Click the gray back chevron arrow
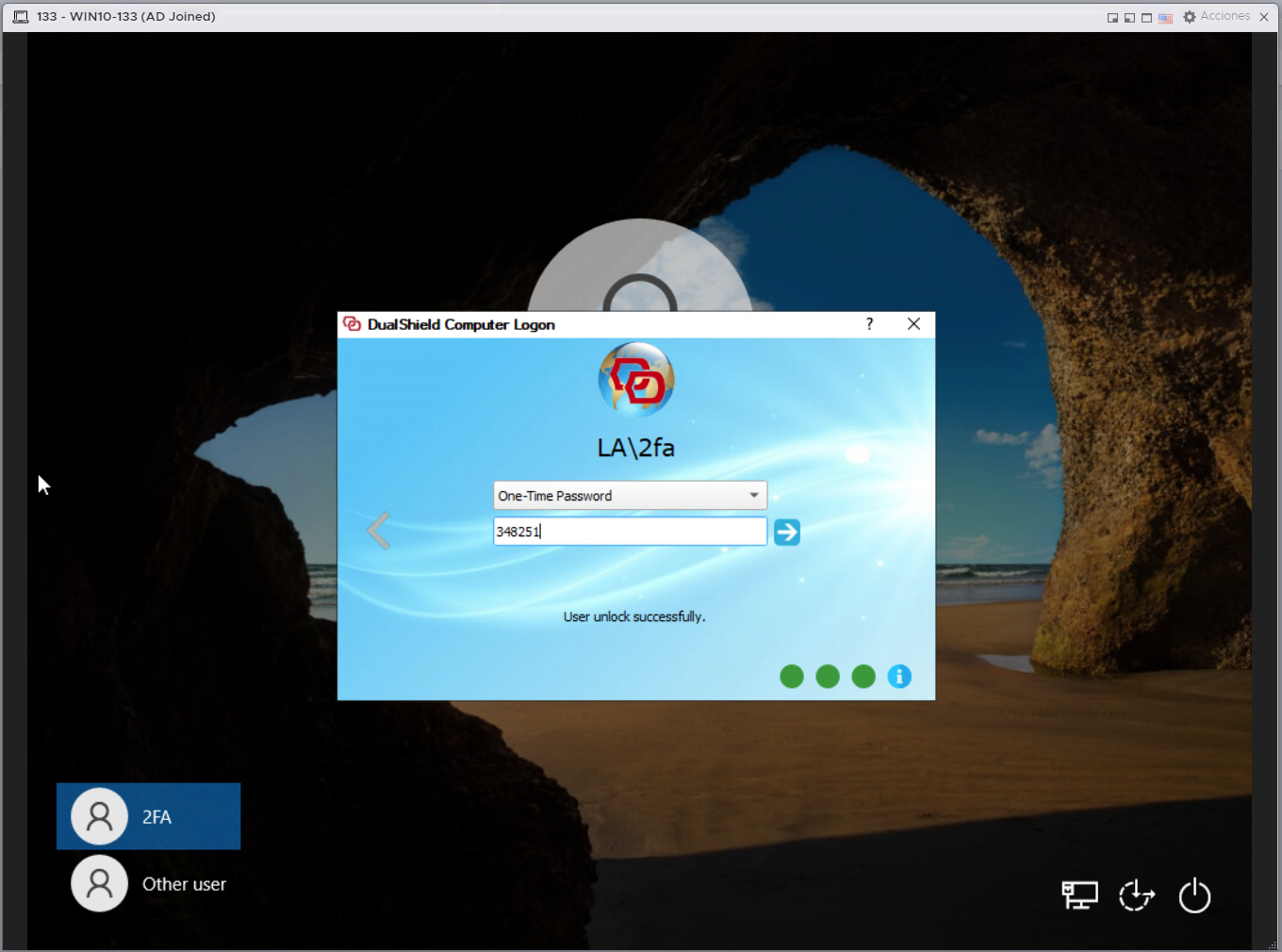The image size is (1282, 952). click(x=379, y=531)
